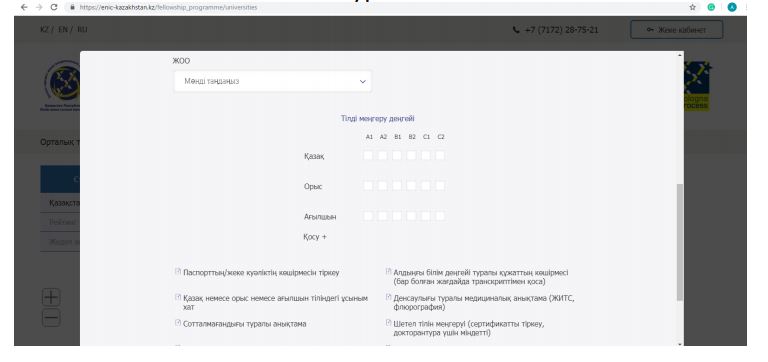This screenshot has width=768, height=362.
Task: Click 'Қосу +' to add another language
Action: point(315,237)
